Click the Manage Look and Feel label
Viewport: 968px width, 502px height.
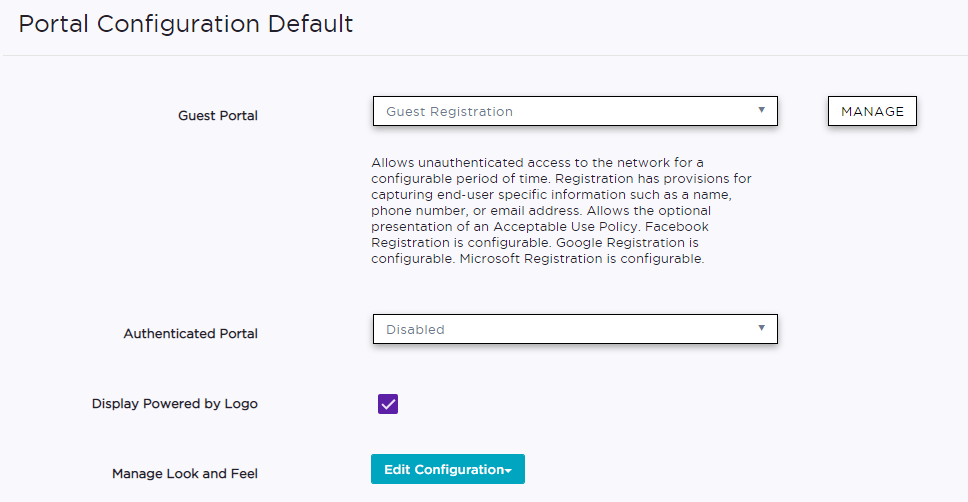(184, 474)
